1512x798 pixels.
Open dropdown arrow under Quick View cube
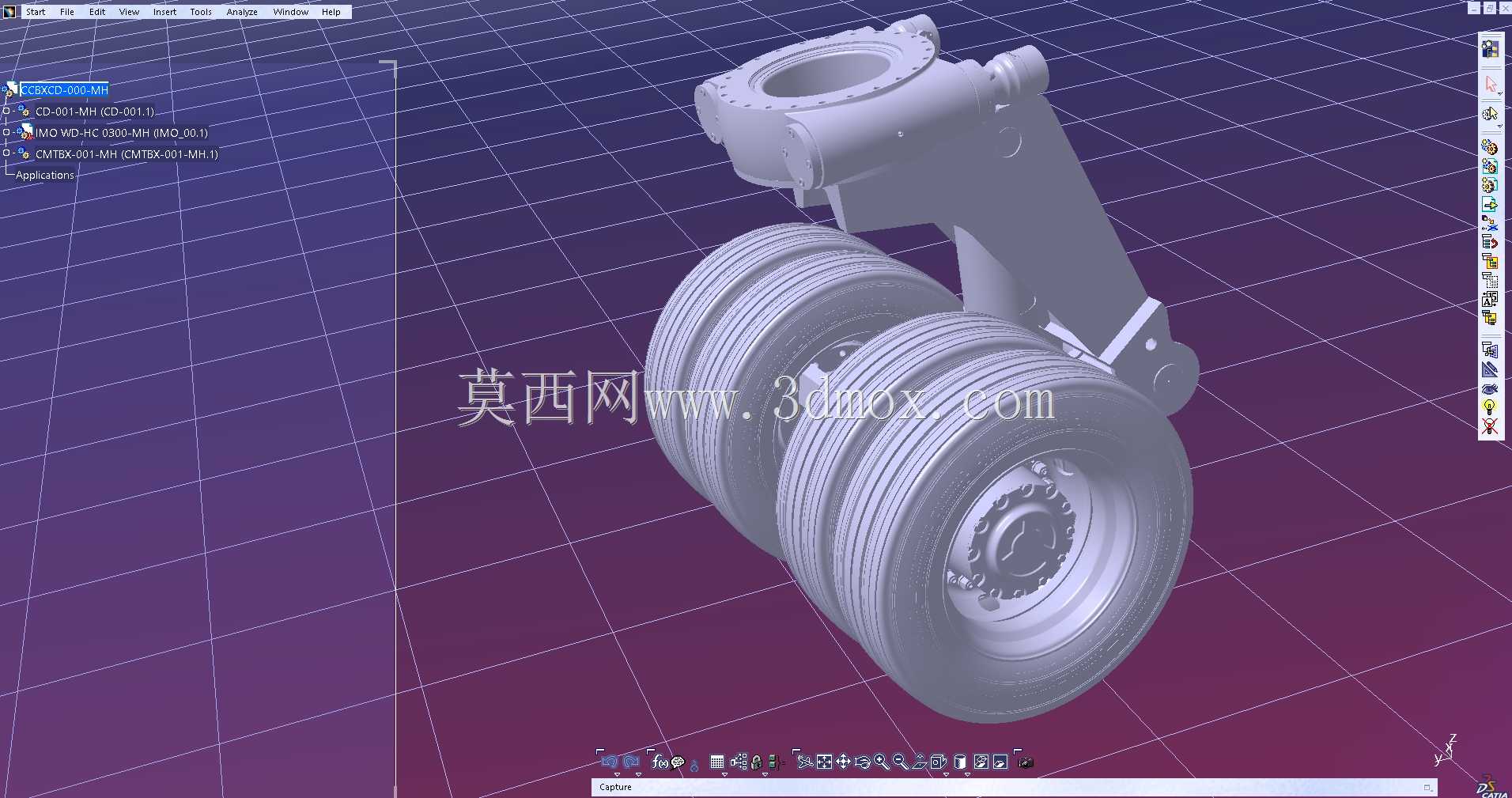click(946, 774)
